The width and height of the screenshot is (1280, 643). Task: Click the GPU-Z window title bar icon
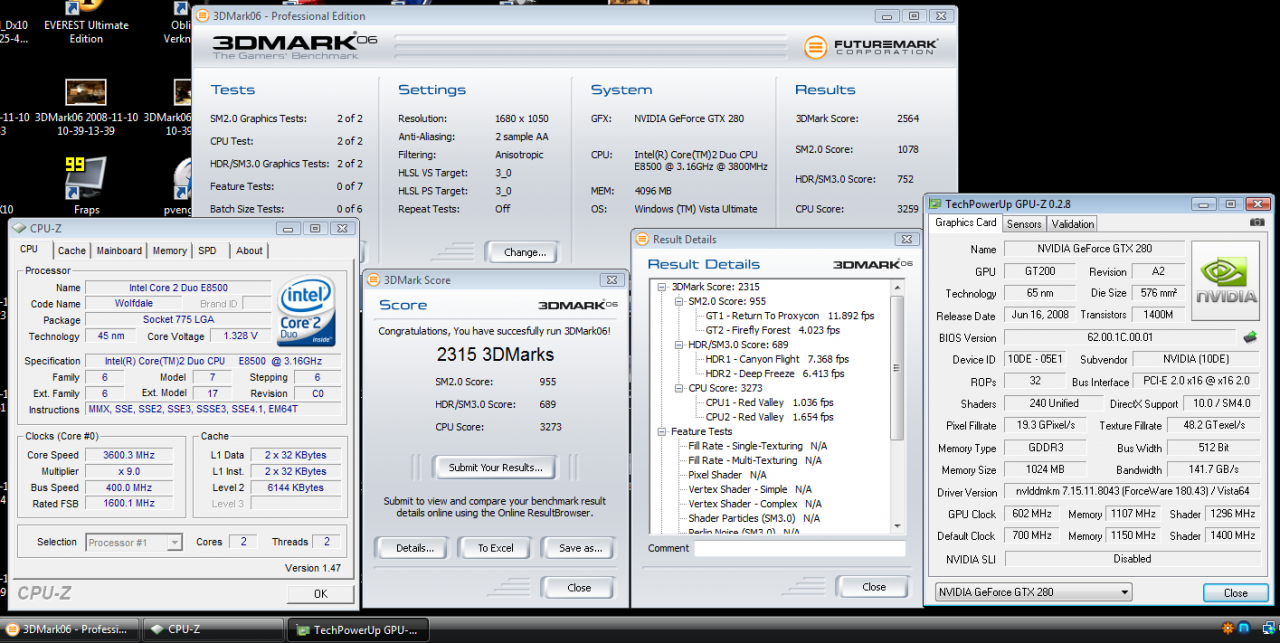[x=935, y=203]
